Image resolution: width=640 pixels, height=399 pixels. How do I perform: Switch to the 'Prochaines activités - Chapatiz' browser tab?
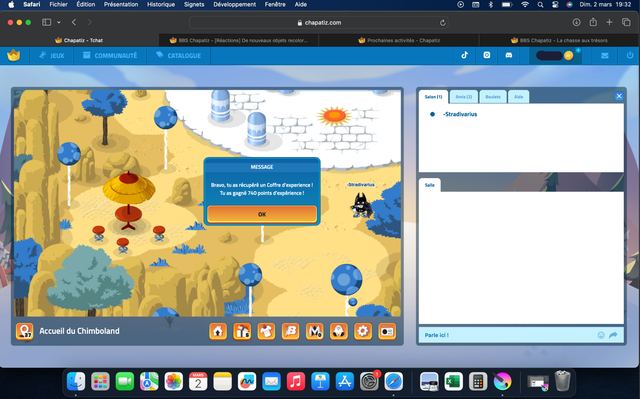pyautogui.click(x=398, y=40)
